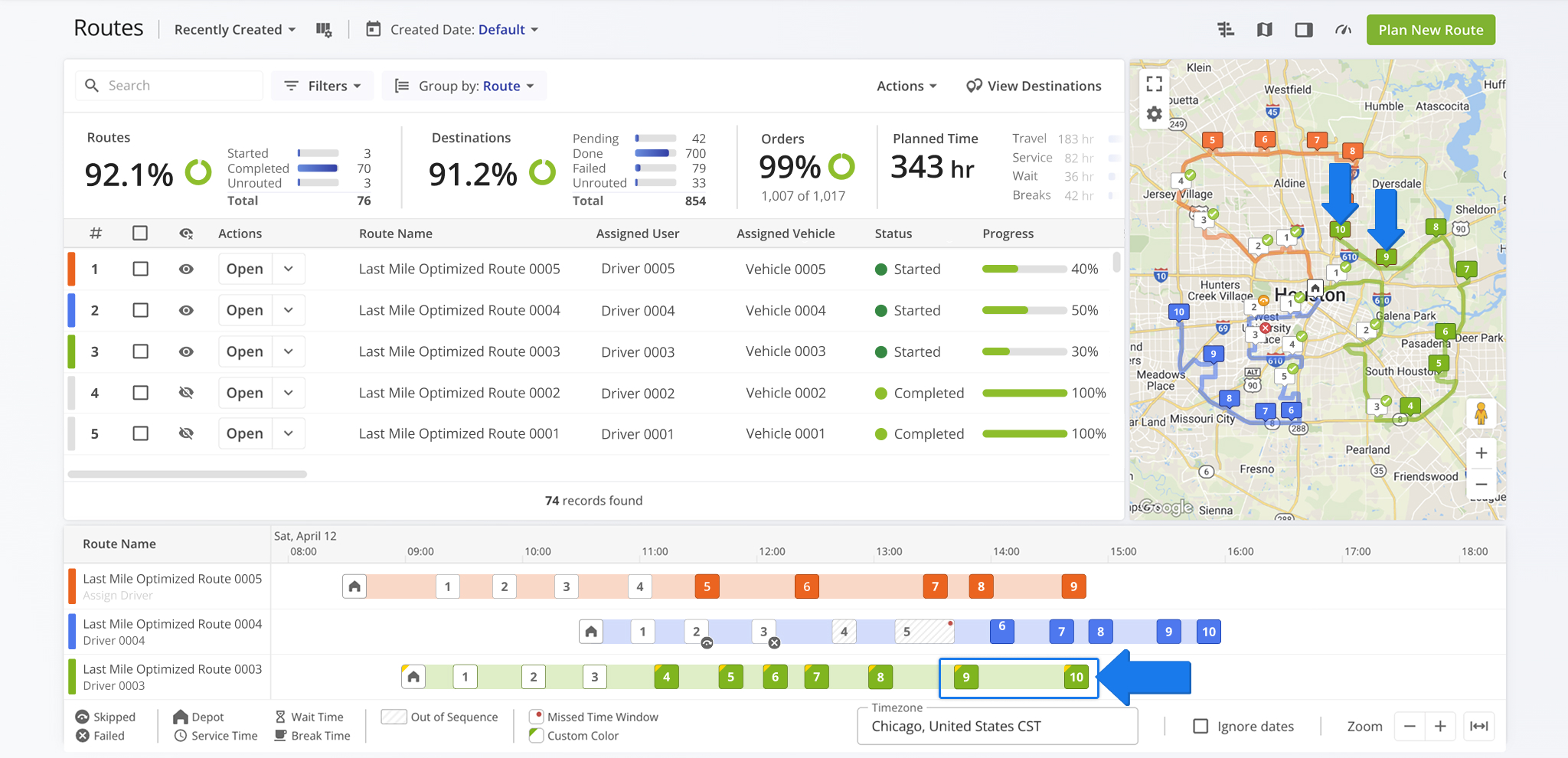This screenshot has width=1568, height=758.
Task: Click the progress bar showing 40% on Route 0005
Action: click(x=1024, y=269)
